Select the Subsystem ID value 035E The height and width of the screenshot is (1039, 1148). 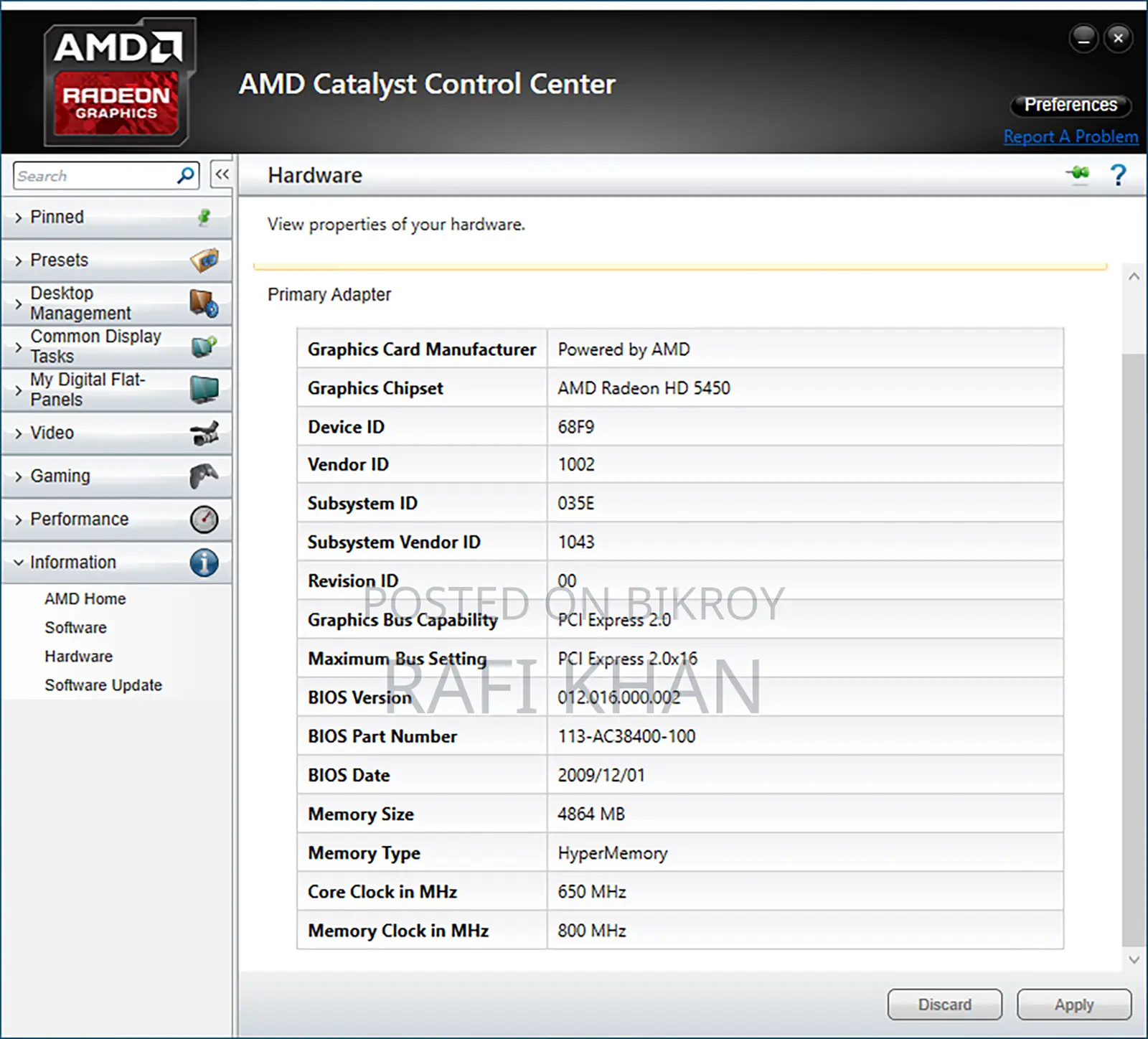[576, 503]
